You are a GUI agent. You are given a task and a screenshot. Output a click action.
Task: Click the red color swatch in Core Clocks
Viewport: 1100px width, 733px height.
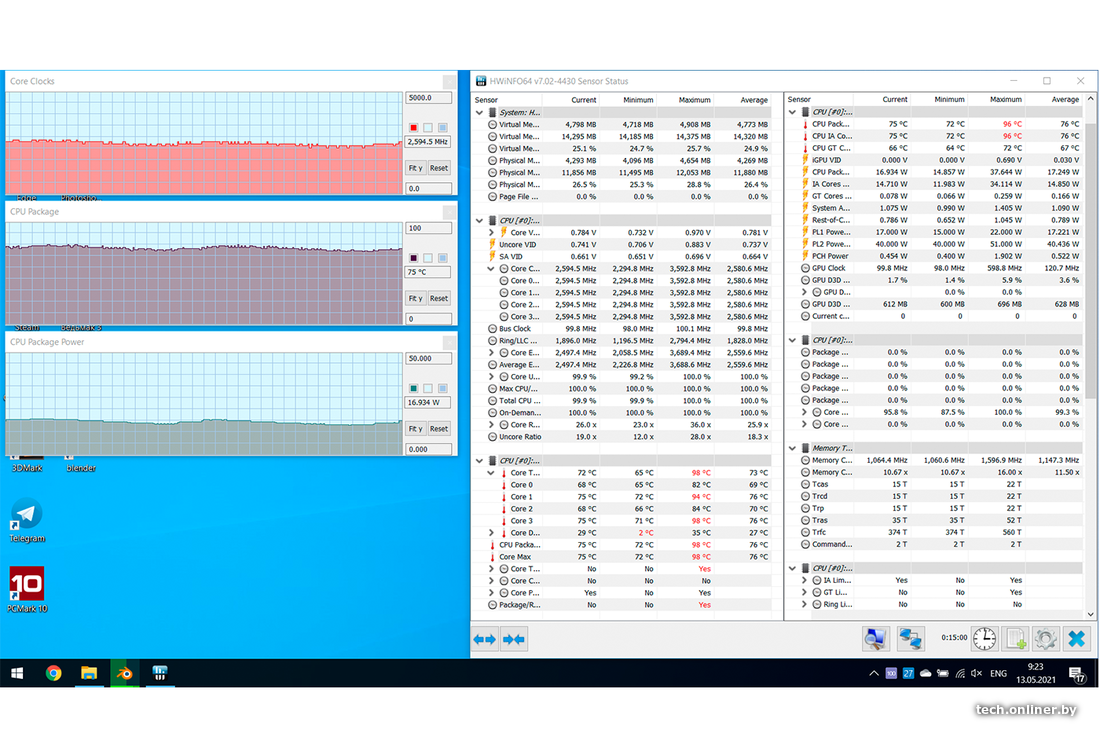(x=414, y=128)
